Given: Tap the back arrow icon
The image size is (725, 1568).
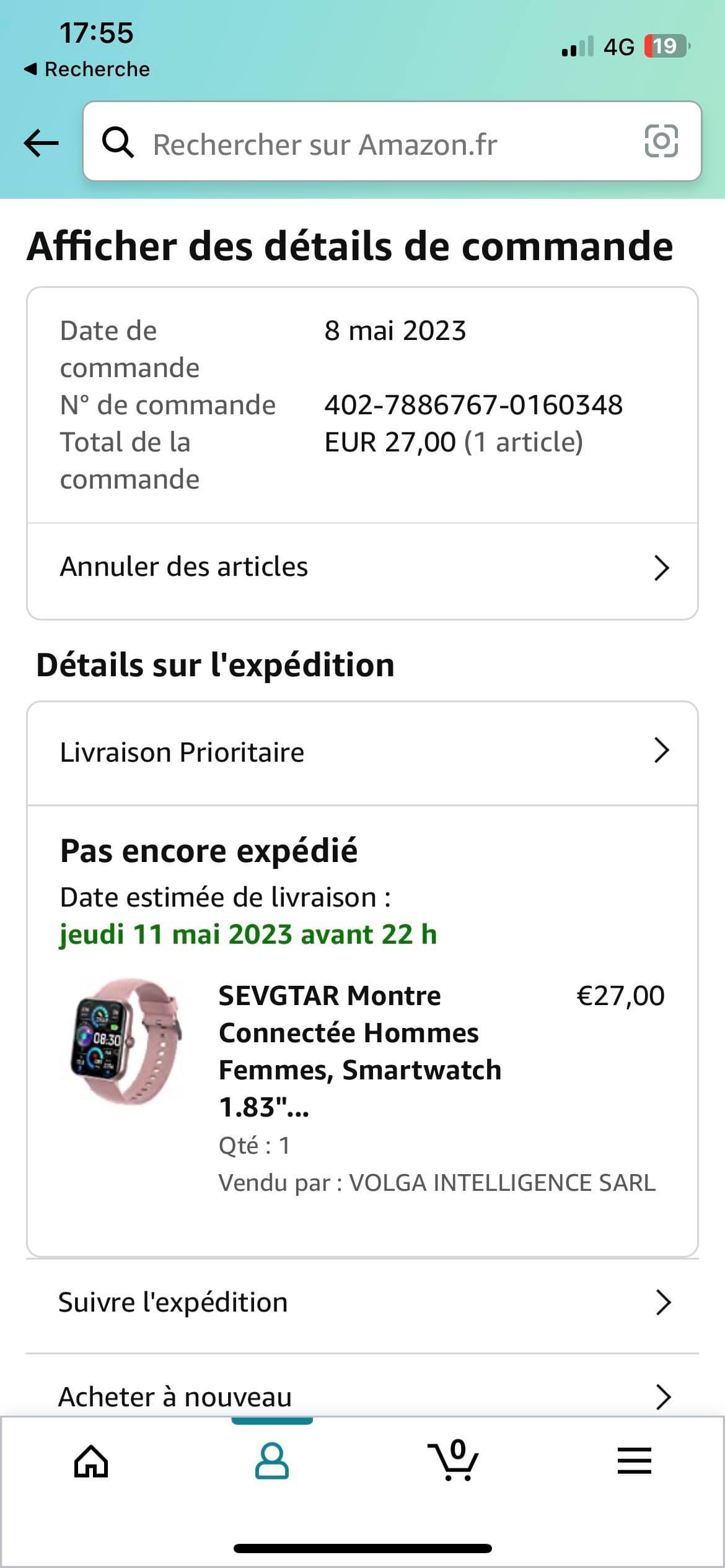Looking at the screenshot, I should [x=41, y=143].
